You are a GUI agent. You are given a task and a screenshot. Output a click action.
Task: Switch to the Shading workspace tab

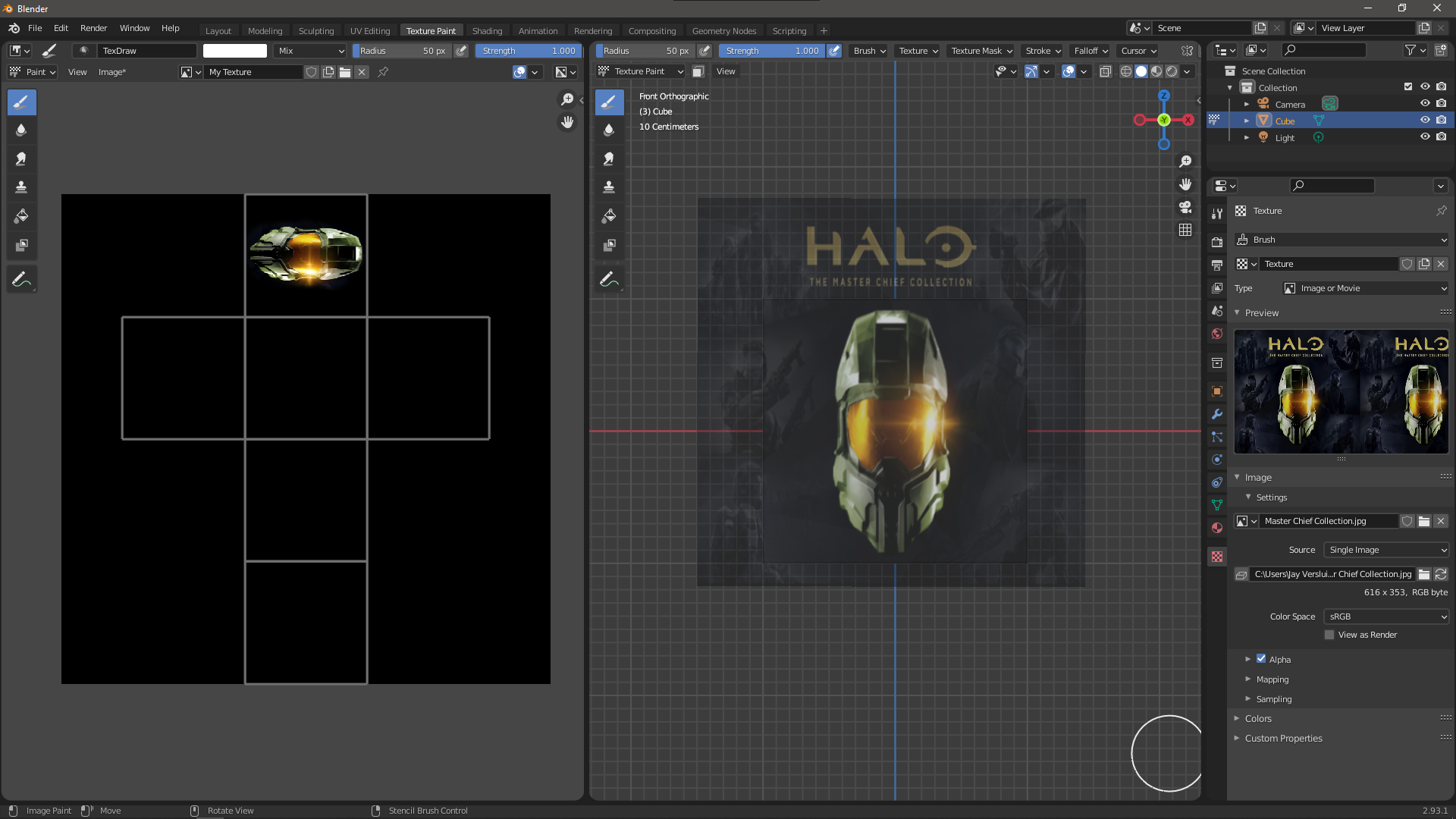point(488,30)
